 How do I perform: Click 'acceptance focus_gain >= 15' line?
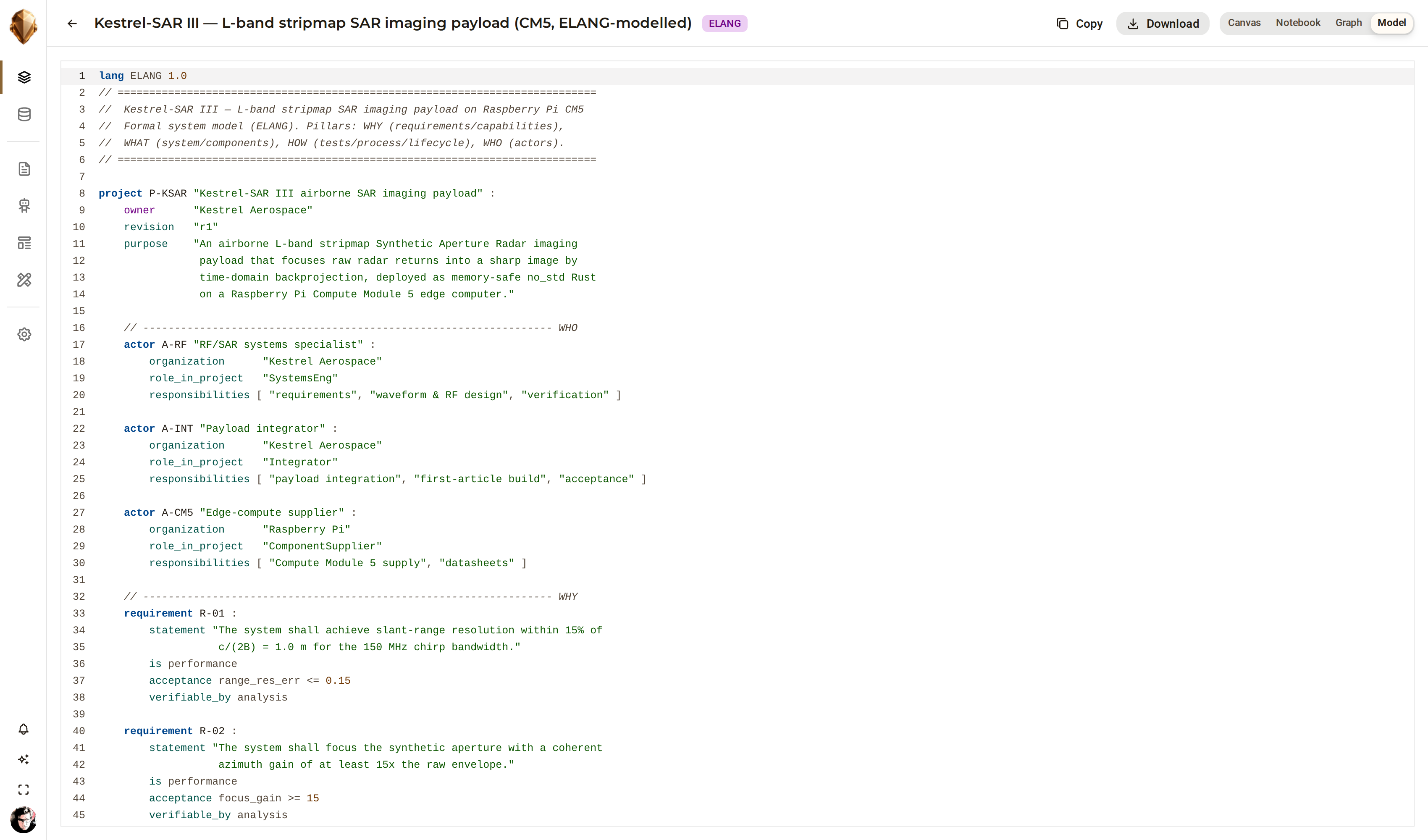[234, 798]
